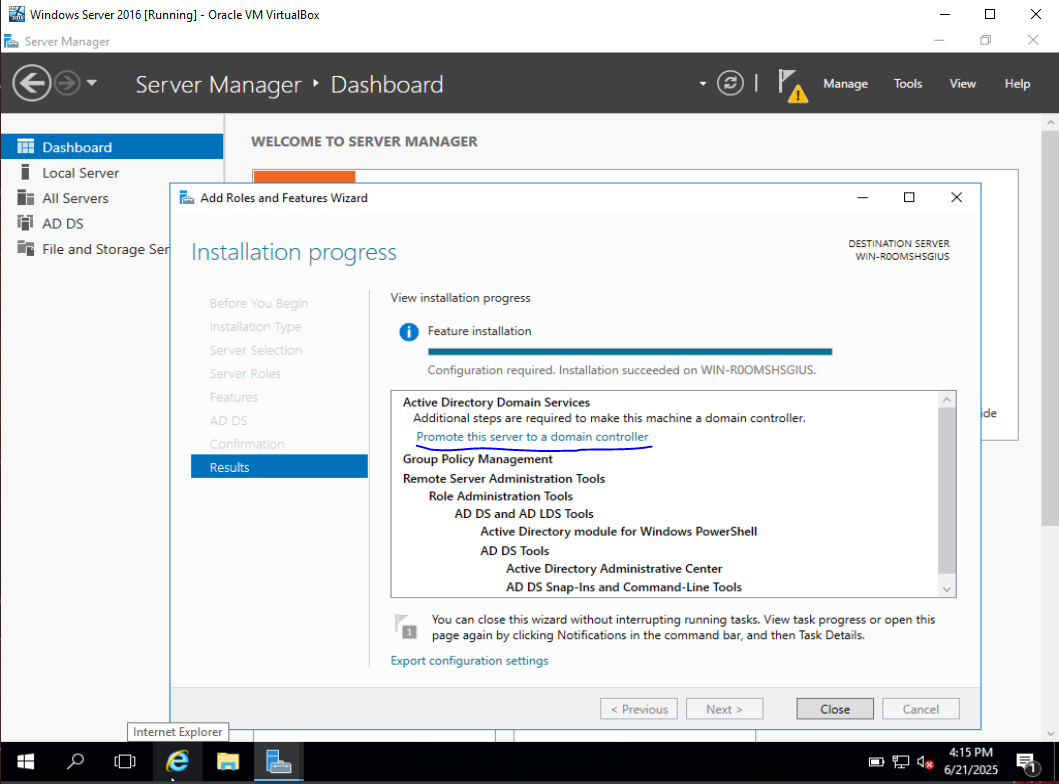Click Export configuration settings link

[x=469, y=660]
